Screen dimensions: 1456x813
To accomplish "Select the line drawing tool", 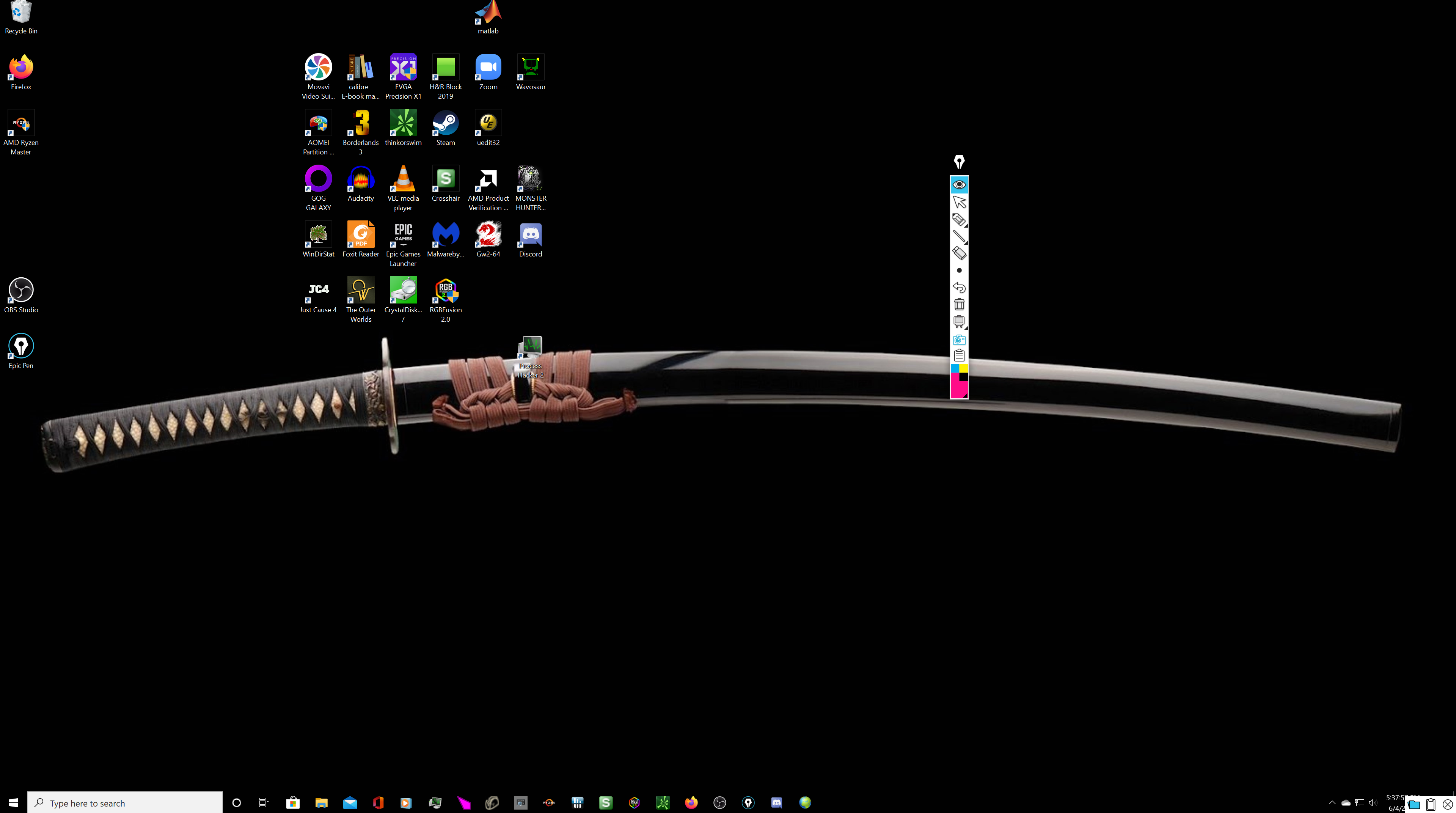I will click(x=959, y=236).
